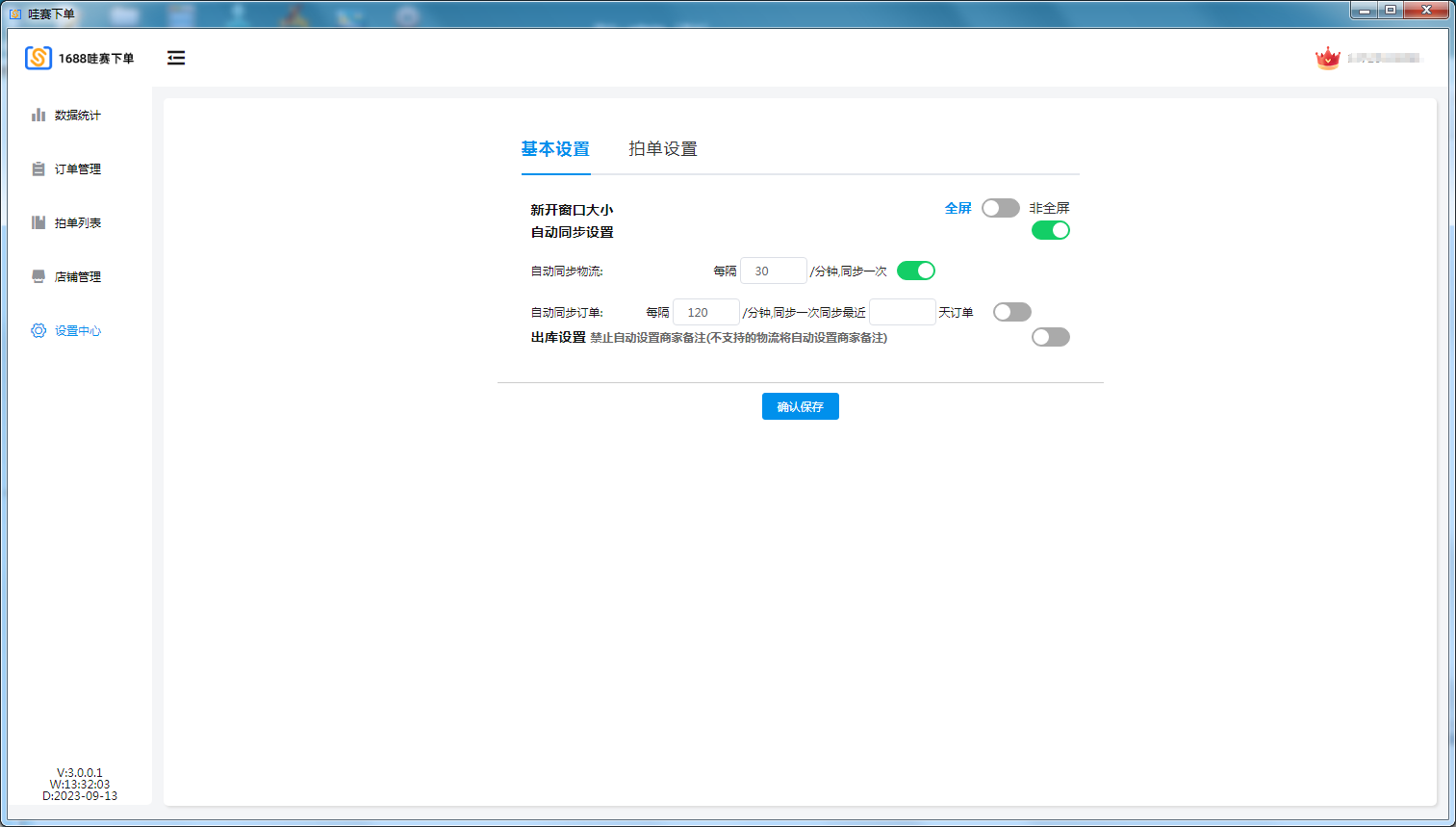Open 店铺管理 in the sidebar
The height and width of the screenshot is (827, 1456).
(x=77, y=277)
